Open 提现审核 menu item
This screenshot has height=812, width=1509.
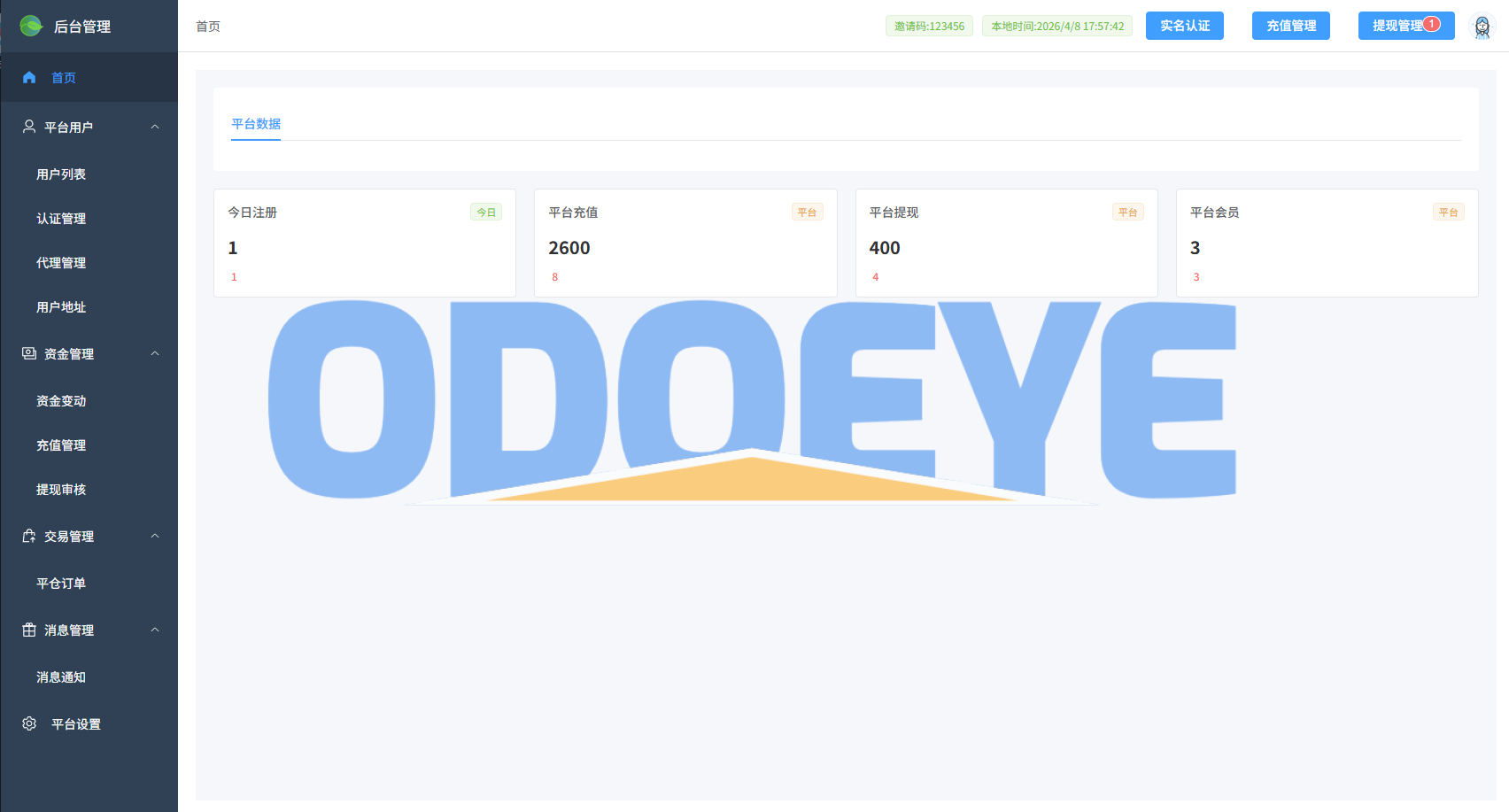[x=89, y=490]
